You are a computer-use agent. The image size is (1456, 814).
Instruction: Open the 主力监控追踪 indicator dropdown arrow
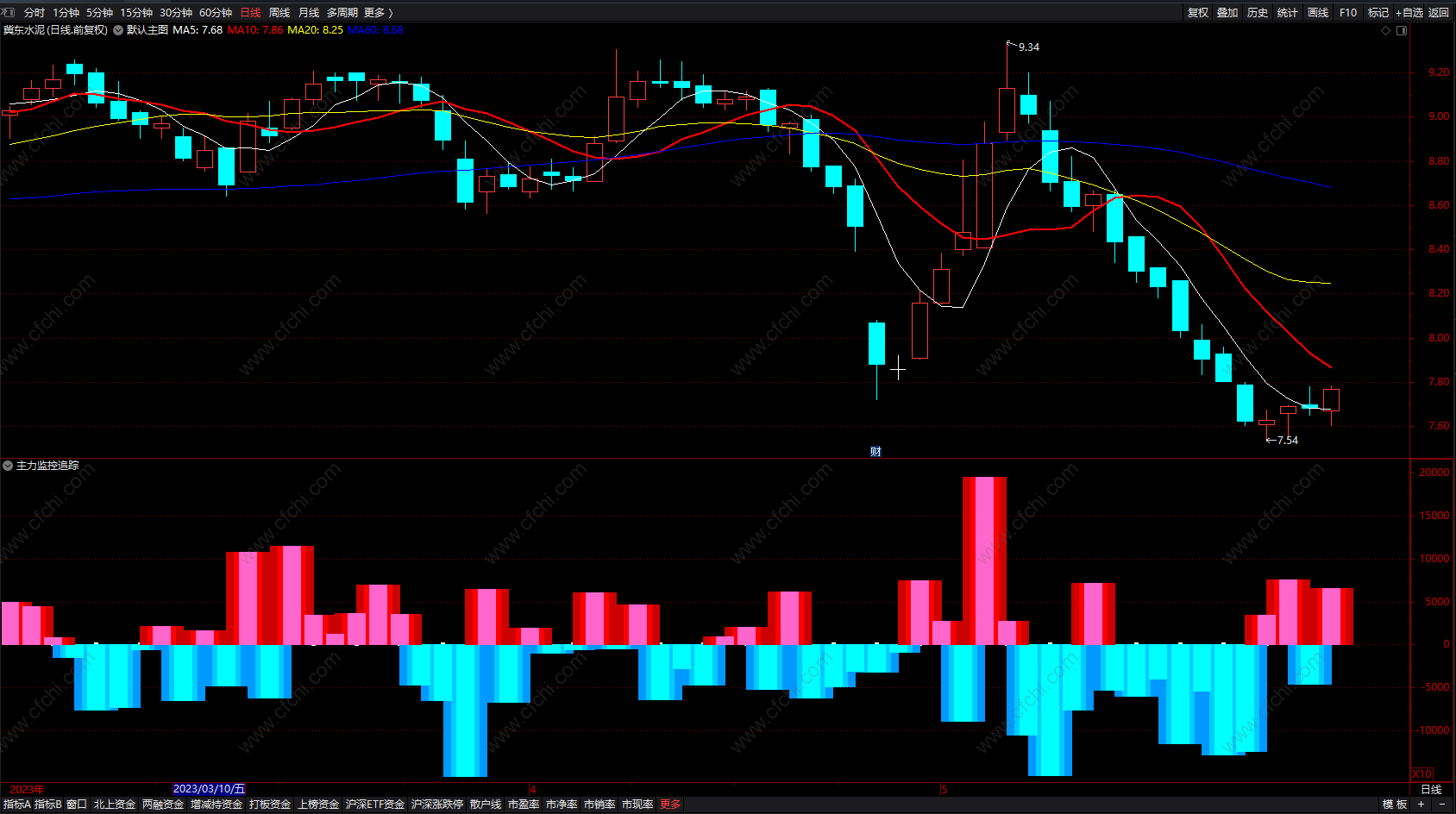(x=8, y=466)
